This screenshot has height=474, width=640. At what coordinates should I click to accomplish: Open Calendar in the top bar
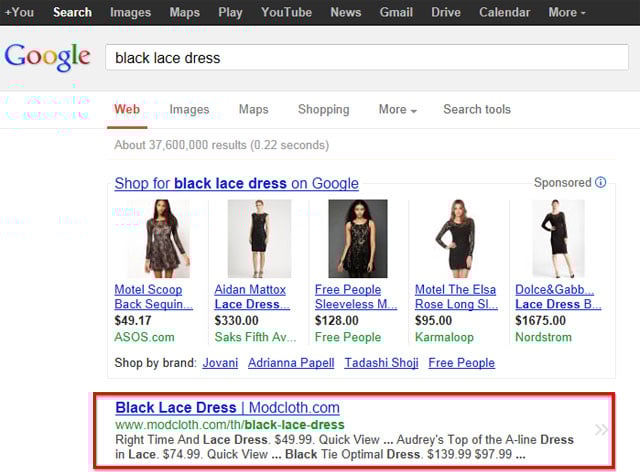pyautogui.click(x=504, y=12)
